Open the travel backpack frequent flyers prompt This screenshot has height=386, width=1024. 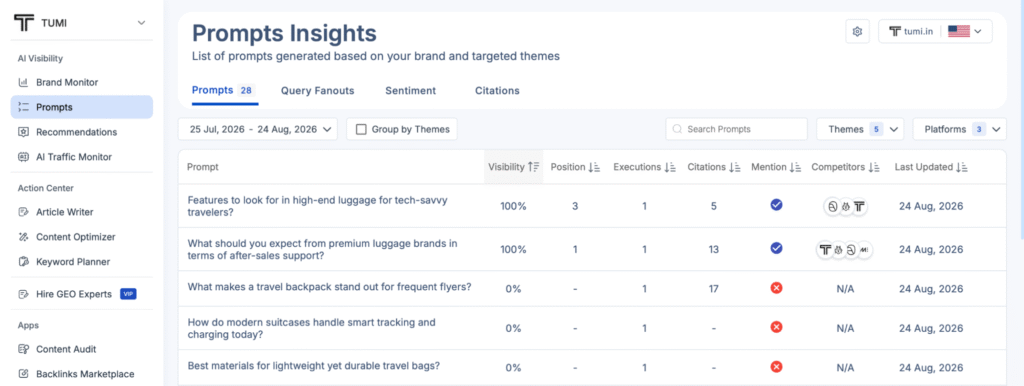coord(329,287)
